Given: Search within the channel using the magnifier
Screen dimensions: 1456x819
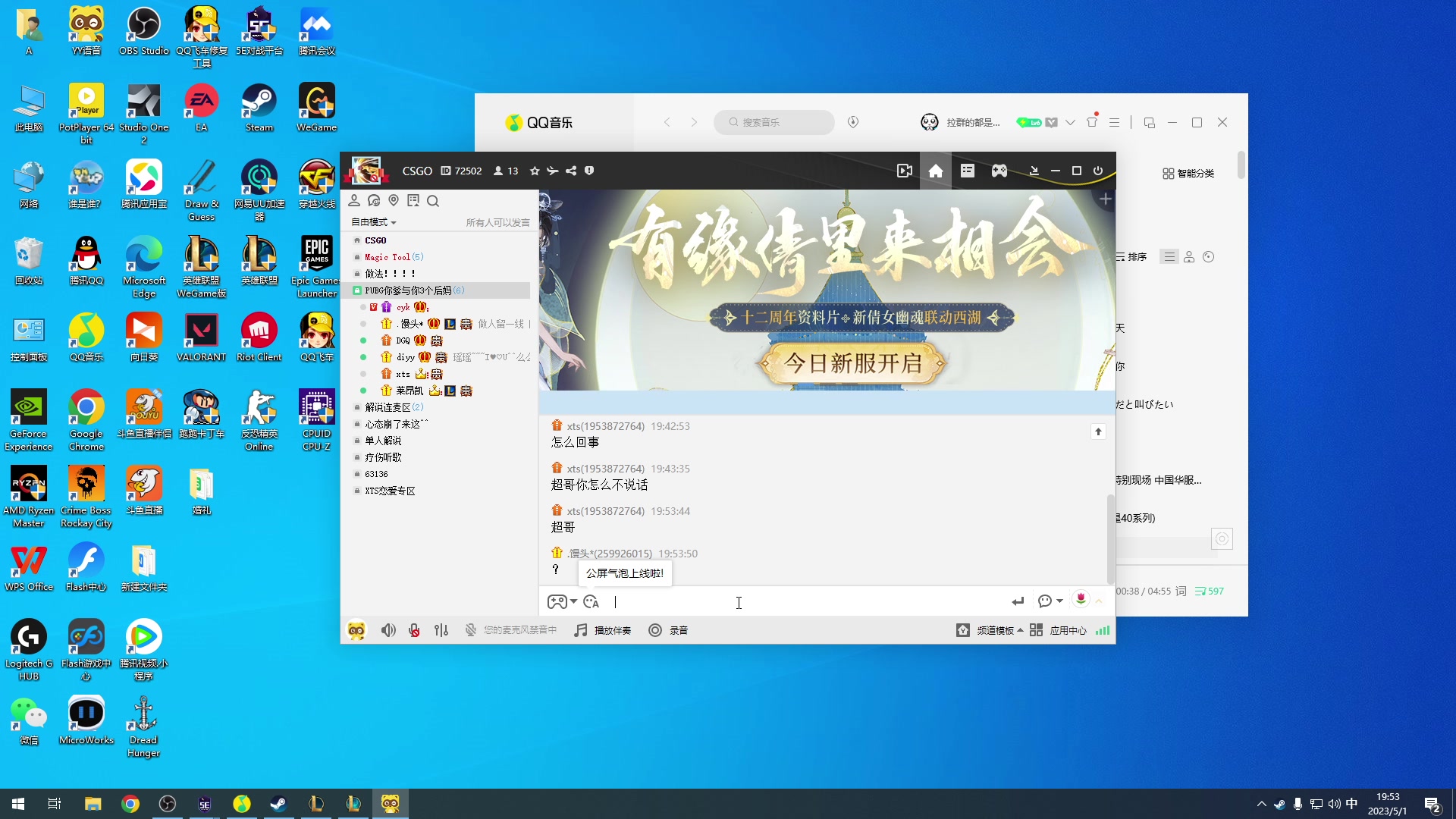Looking at the screenshot, I should coord(433,200).
